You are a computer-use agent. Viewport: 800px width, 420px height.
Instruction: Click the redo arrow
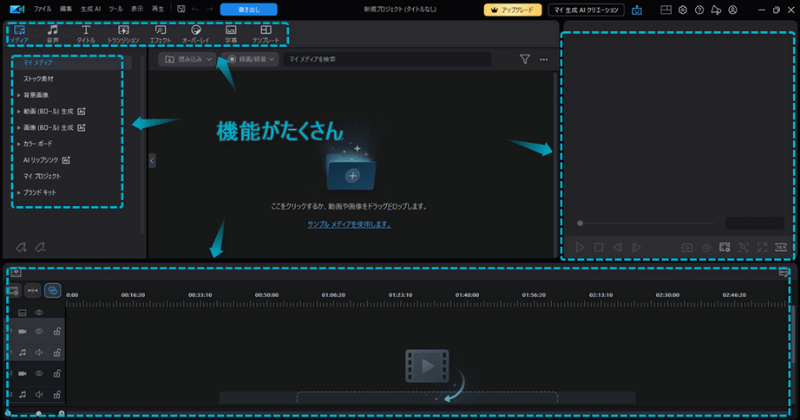pos(209,9)
